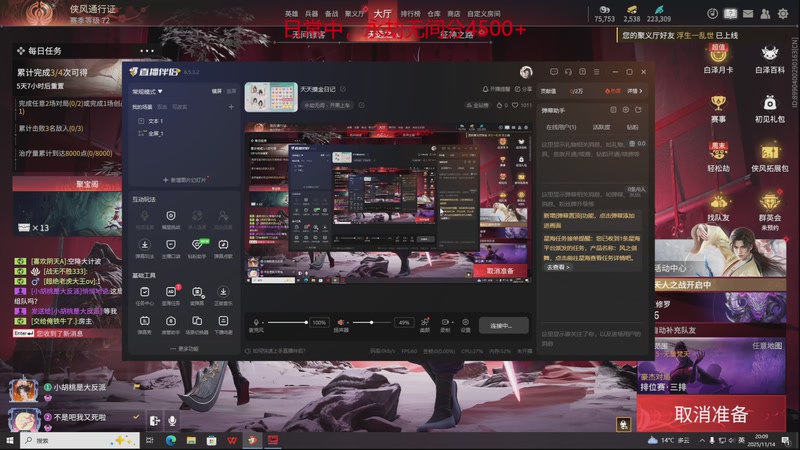Open the 场景切换器 scene switcher tool
Screen dimensions: 800x450
(197, 324)
